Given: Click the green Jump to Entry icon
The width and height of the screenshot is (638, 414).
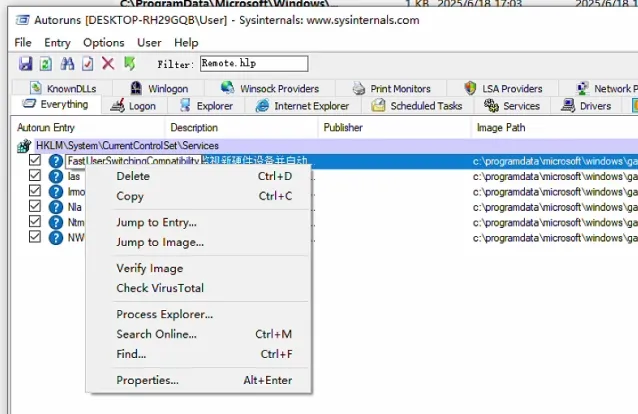Looking at the screenshot, I should pos(129,64).
